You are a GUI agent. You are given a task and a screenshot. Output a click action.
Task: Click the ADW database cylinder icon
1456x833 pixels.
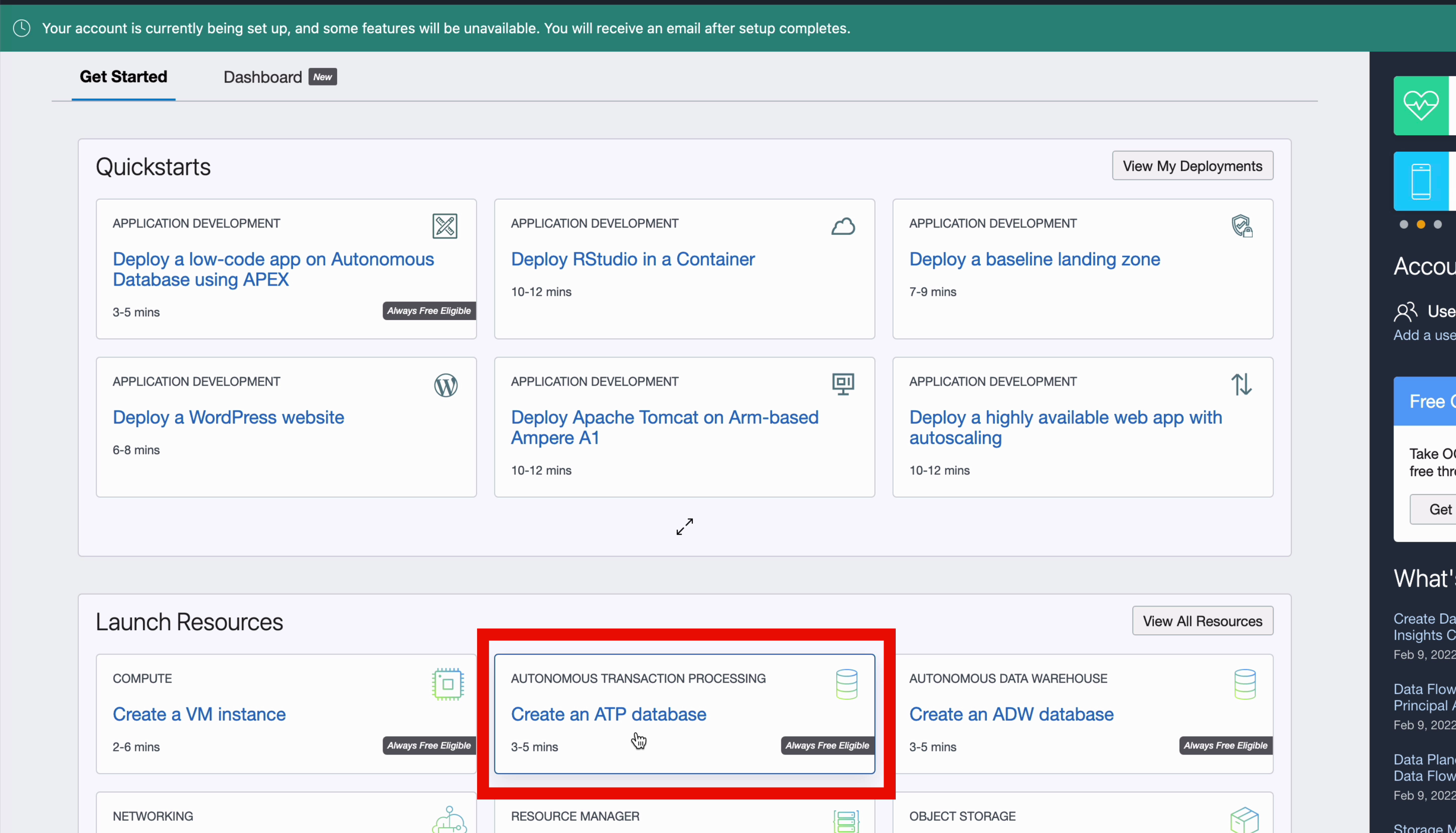pos(1245,683)
